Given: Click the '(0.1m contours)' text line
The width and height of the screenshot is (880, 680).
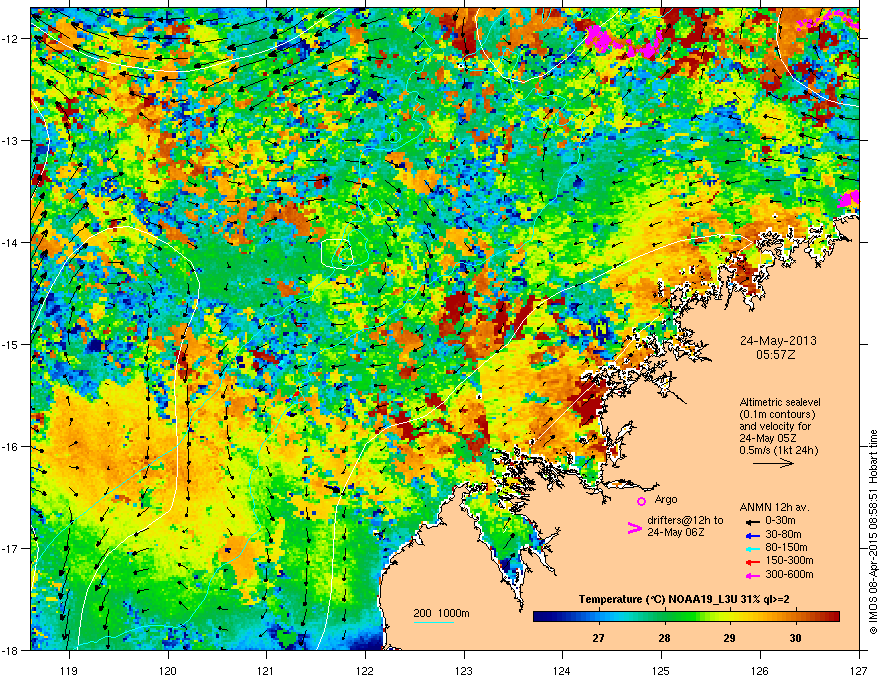Looking at the screenshot, I should 777,414.
